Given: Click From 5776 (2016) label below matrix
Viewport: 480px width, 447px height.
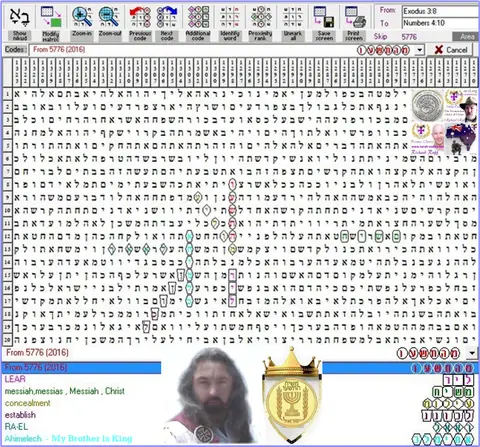Looking at the screenshot, I should pyautogui.click(x=37, y=353).
